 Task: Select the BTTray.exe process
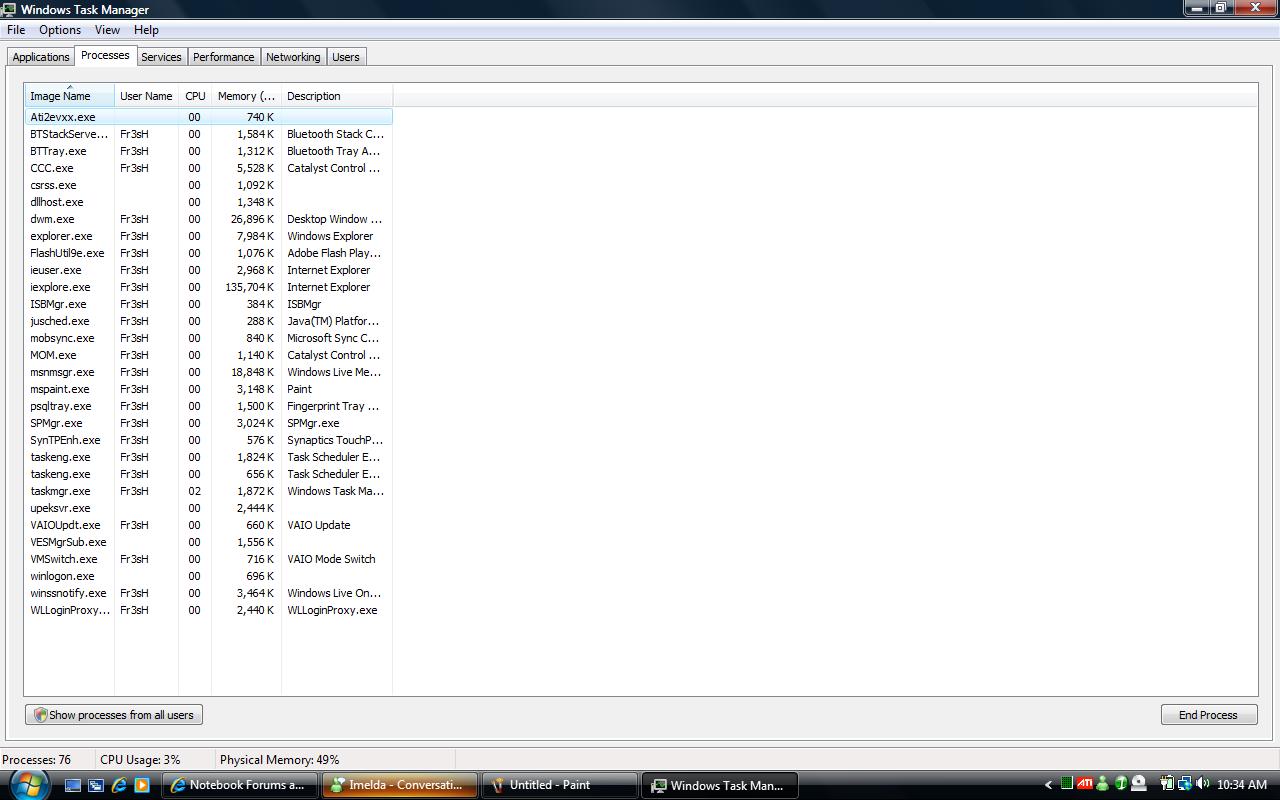208,151
